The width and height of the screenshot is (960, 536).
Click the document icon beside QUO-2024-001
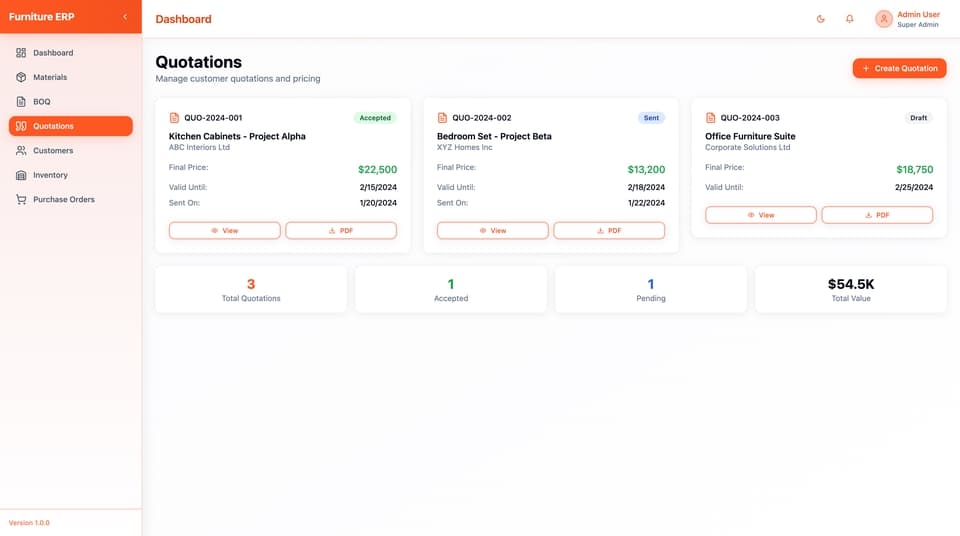pyautogui.click(x=174, y=118)
